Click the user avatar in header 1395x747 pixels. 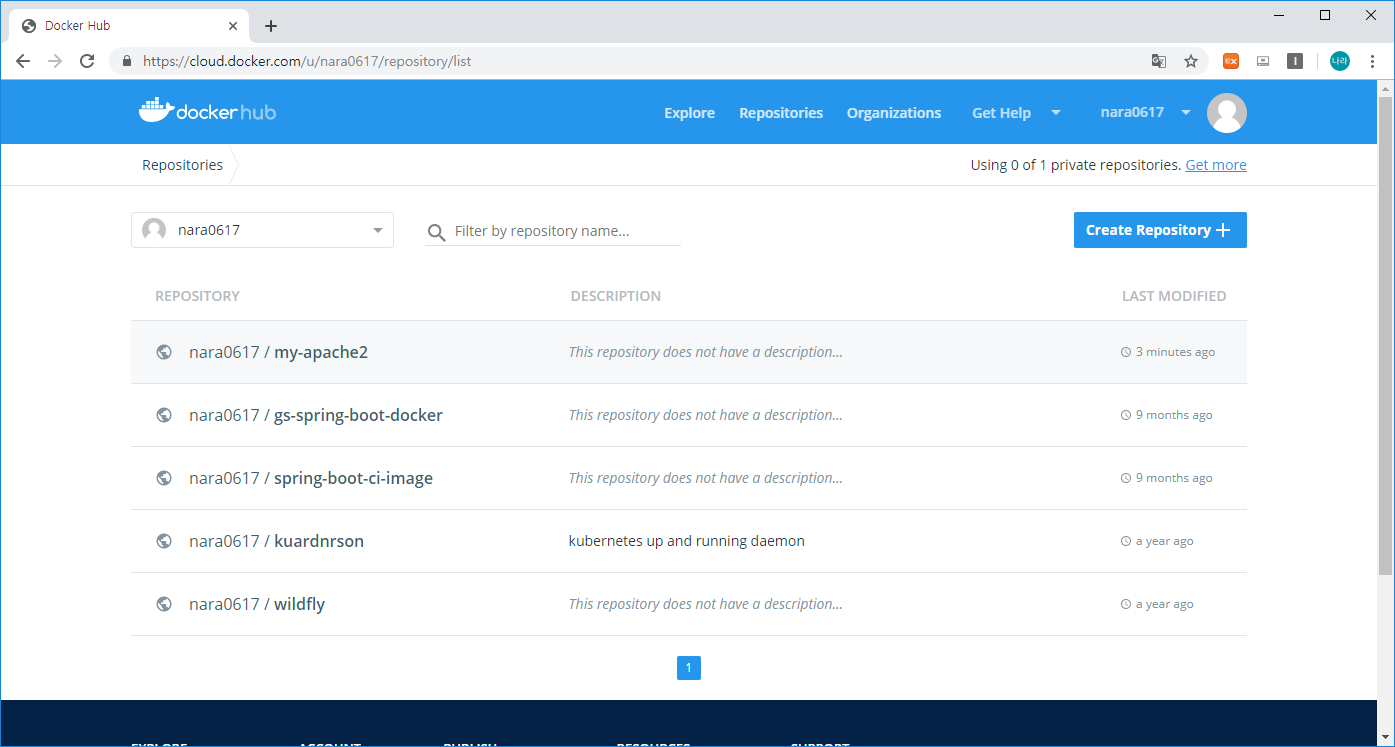pyautogui.click(x=1227, y=113)
